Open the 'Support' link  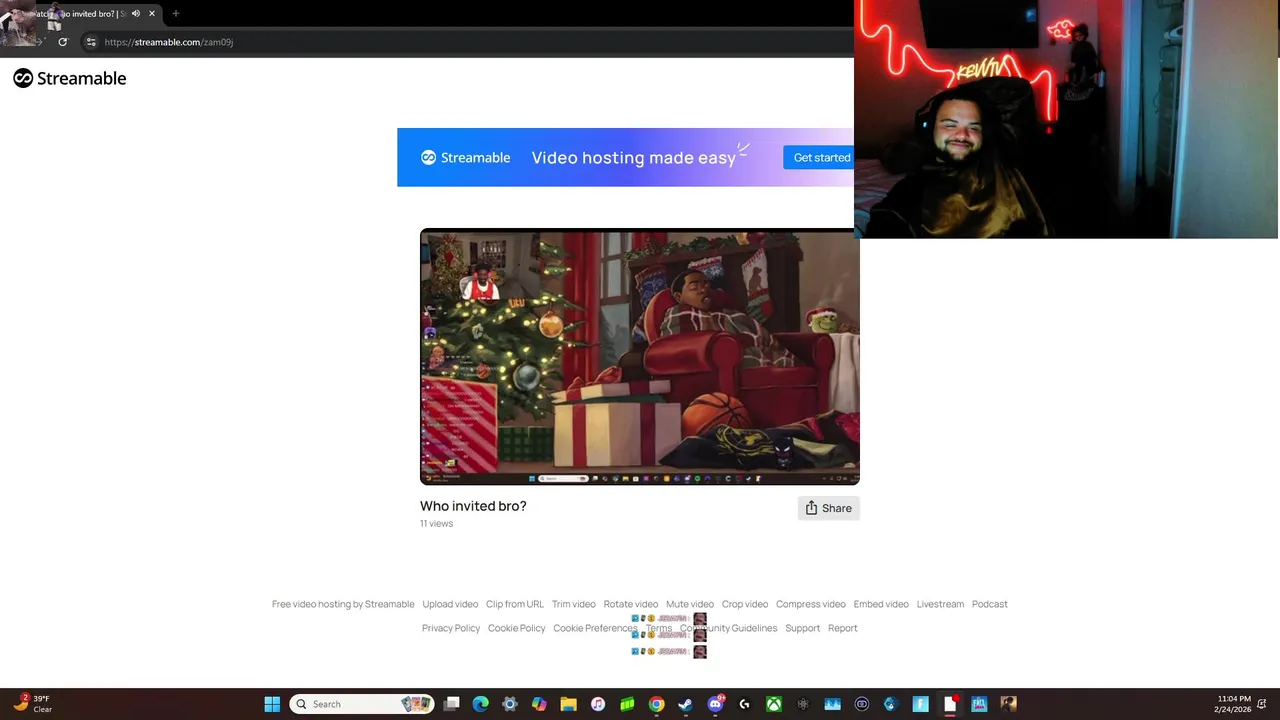[802, 628]
